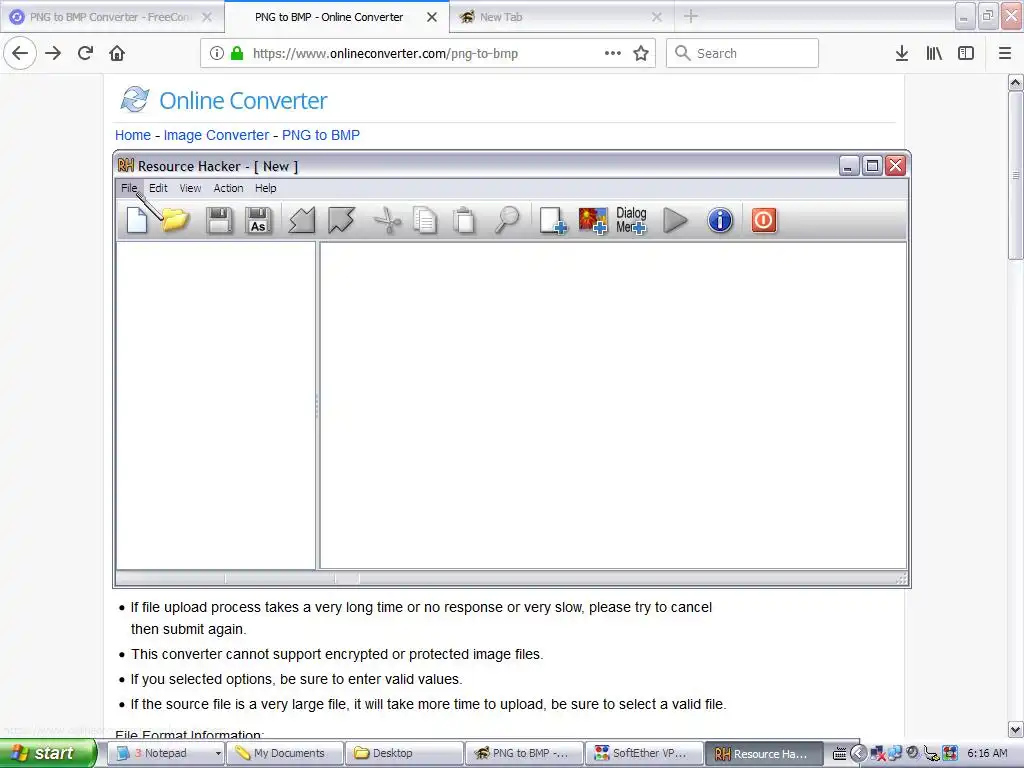
Task: Click the browser Search field
Action: point(742,53)
